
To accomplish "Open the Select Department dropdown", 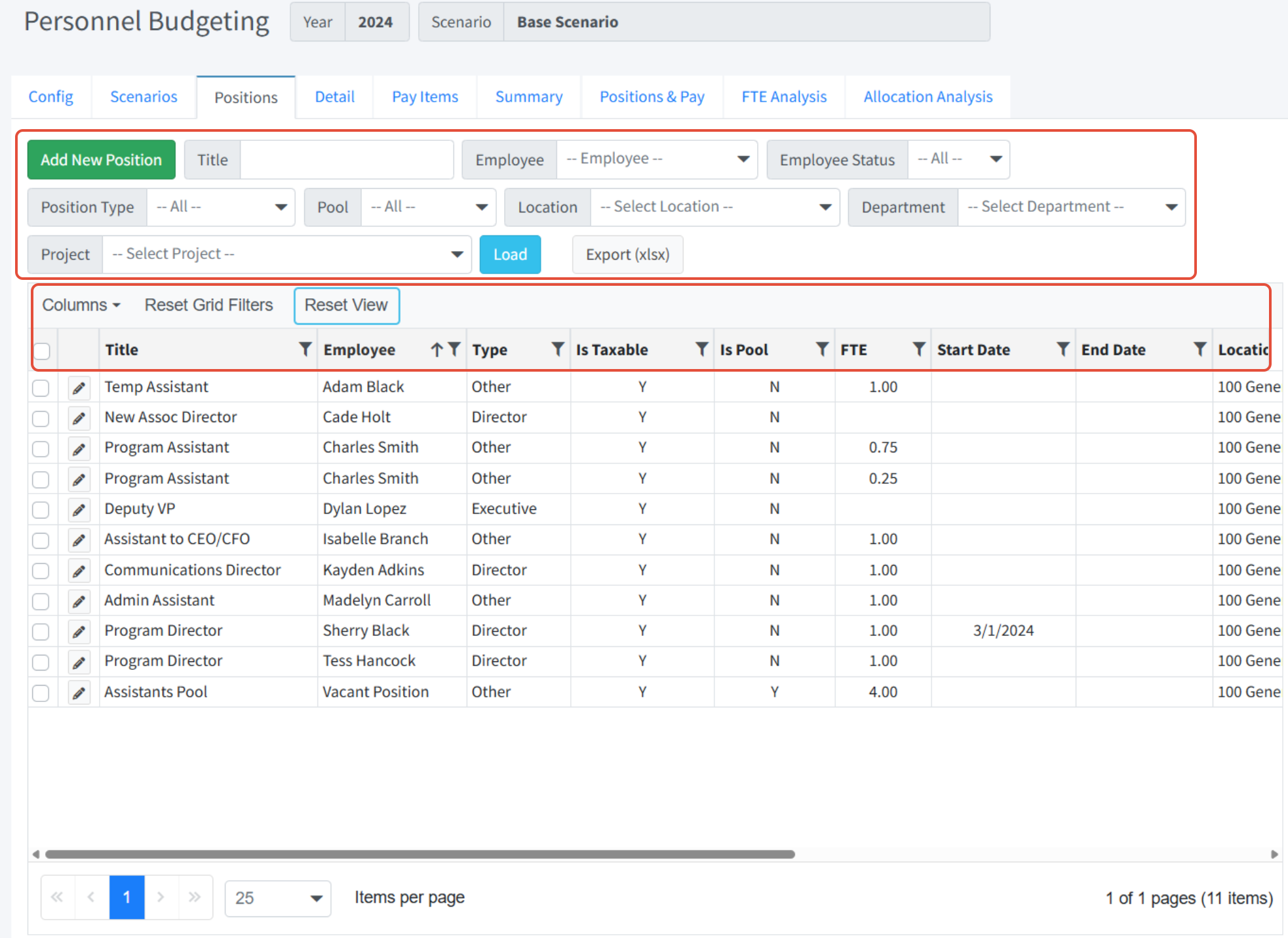I will pos(1071,207).
